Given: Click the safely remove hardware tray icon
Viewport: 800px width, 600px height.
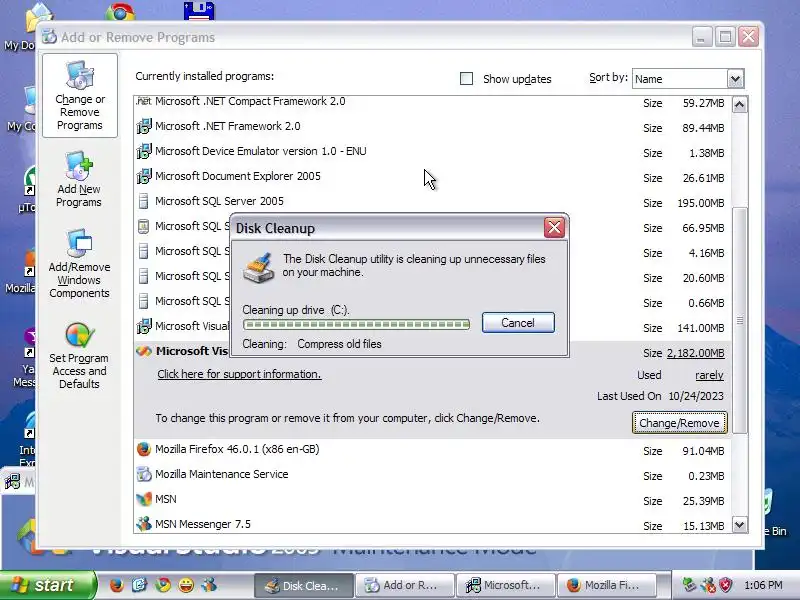Looking at the screenshot, I should point(689,585).
